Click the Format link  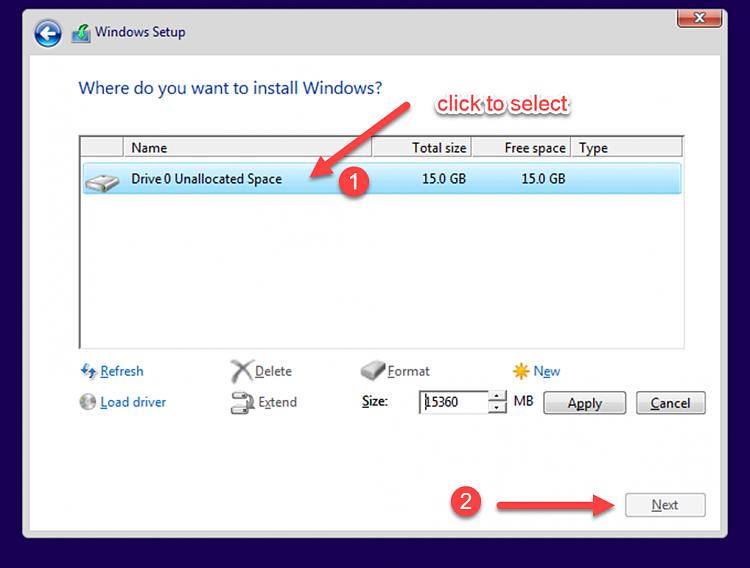[408, 371]
